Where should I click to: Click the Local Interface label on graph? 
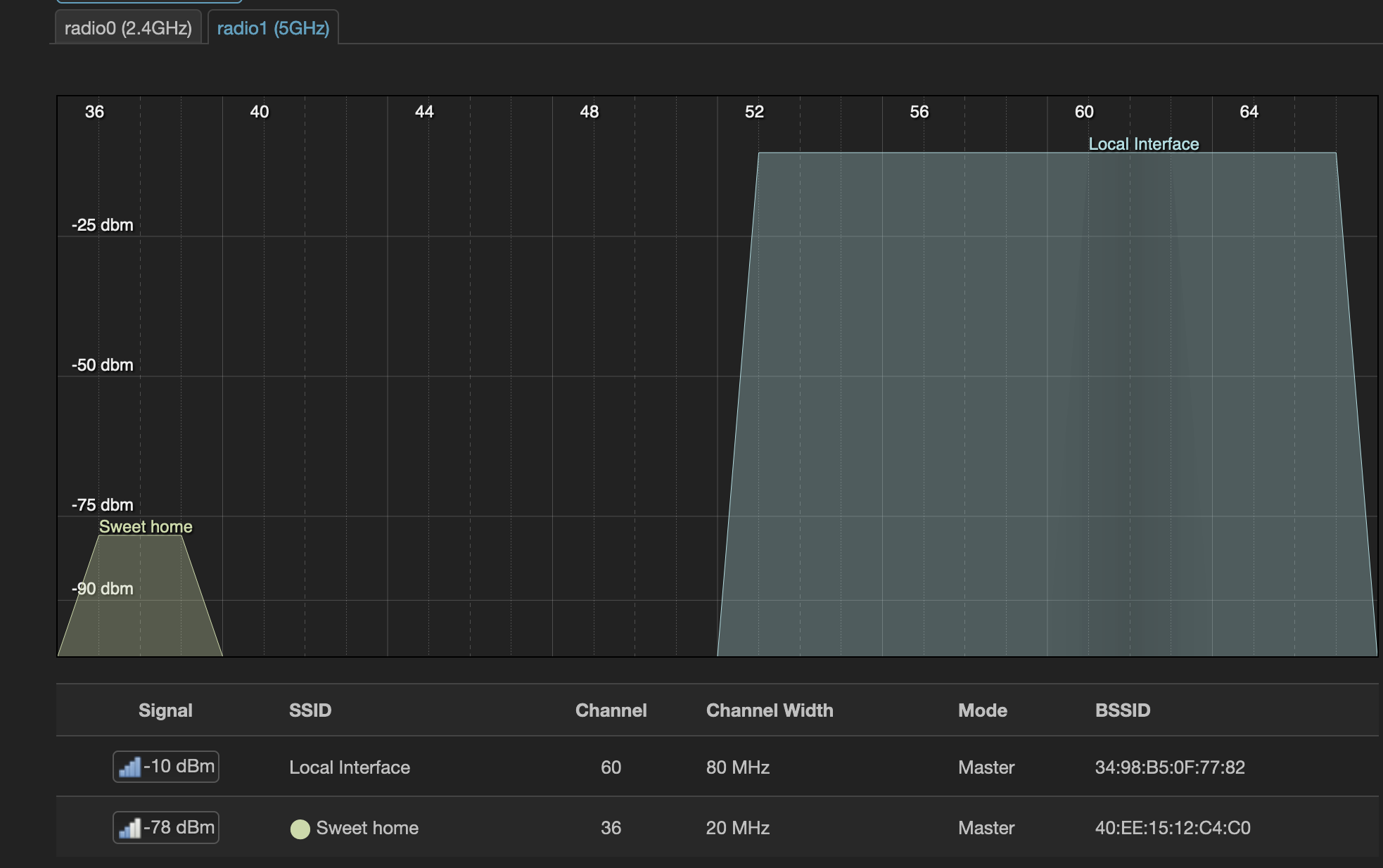(1144, 144)
